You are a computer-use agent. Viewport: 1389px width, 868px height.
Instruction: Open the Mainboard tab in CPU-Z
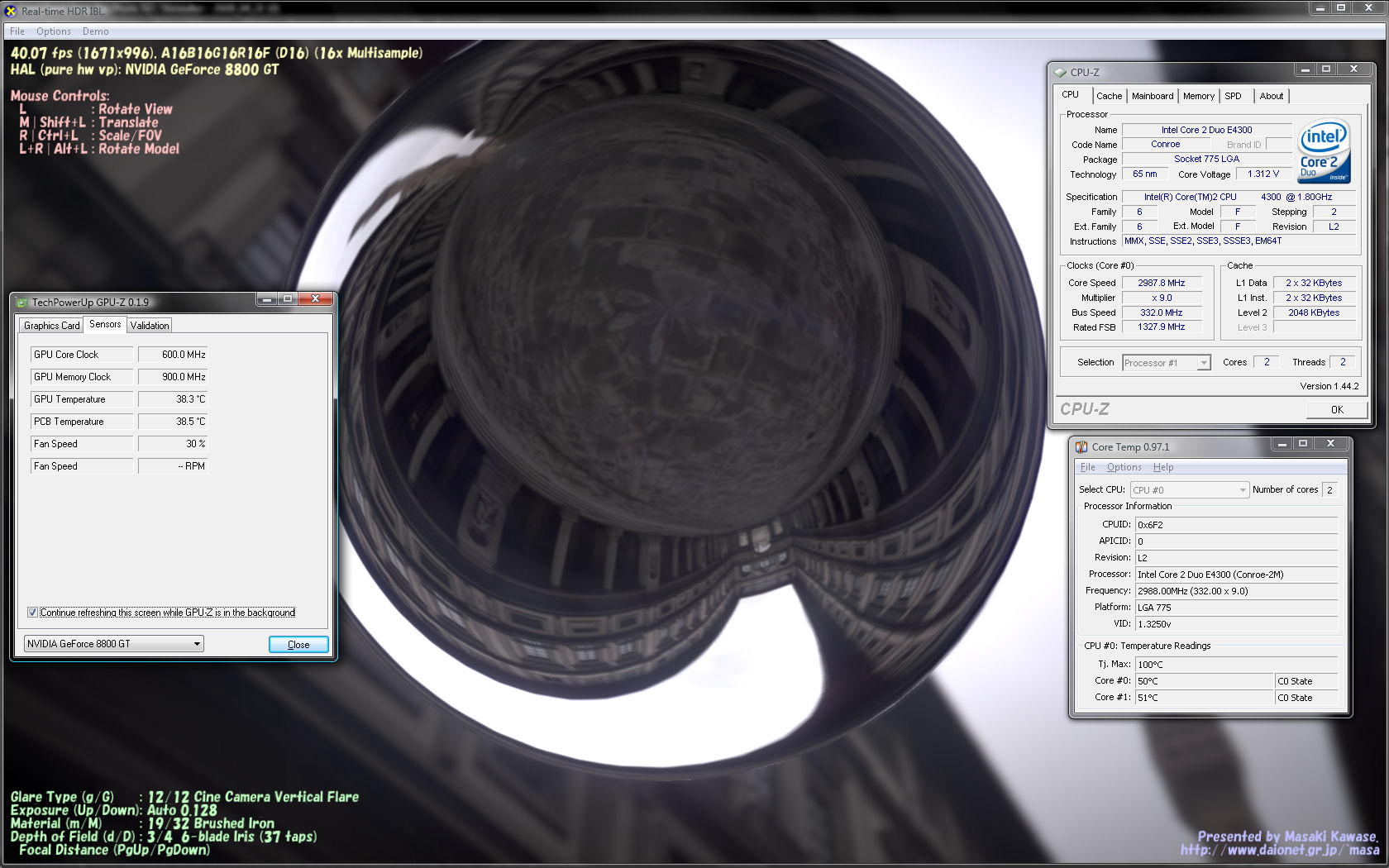(1153, 96)
